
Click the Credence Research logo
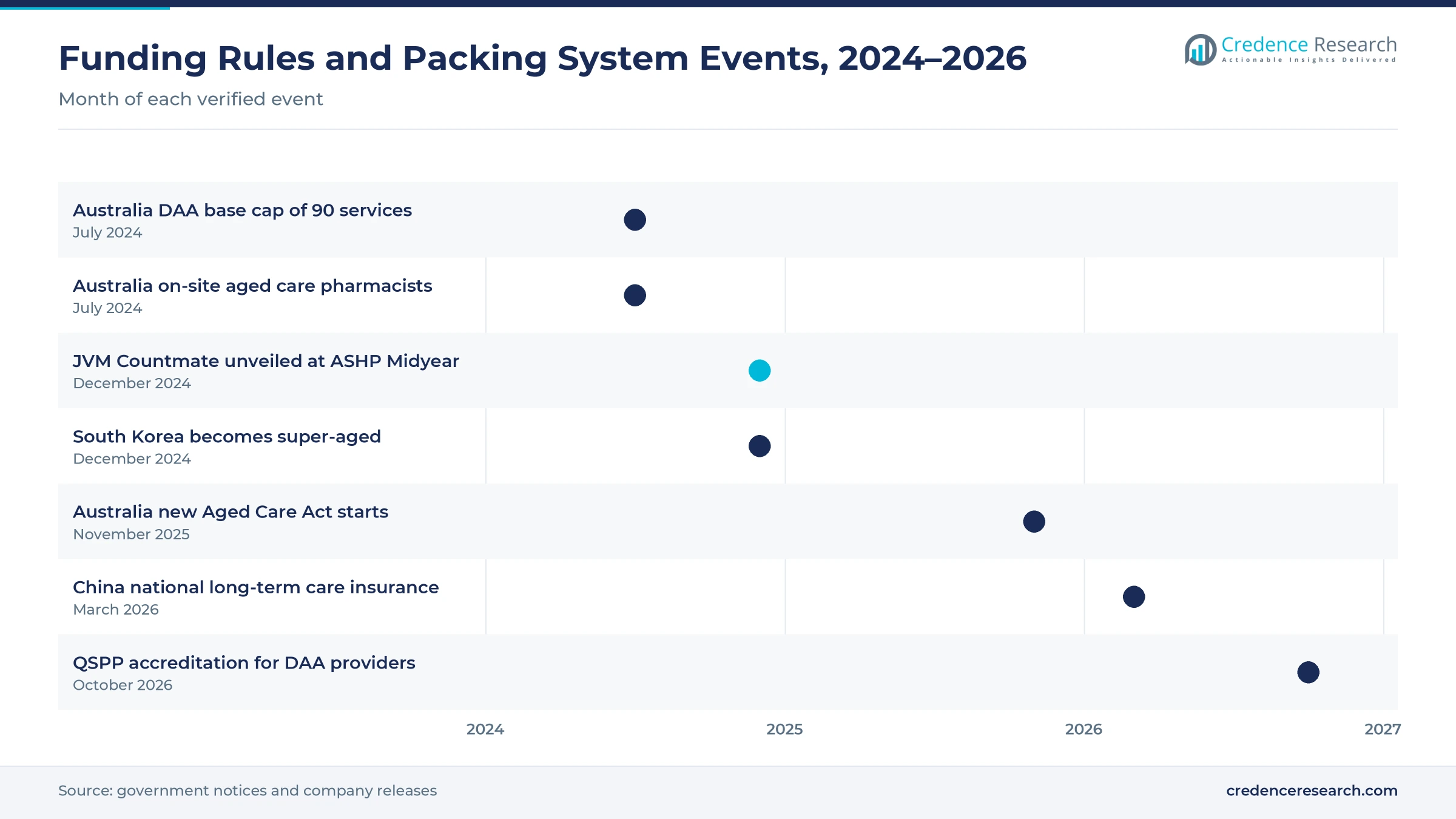(1290, 49)
